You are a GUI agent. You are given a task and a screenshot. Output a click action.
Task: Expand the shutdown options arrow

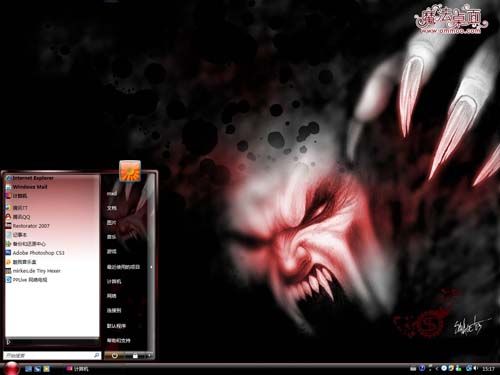point(149,356)
